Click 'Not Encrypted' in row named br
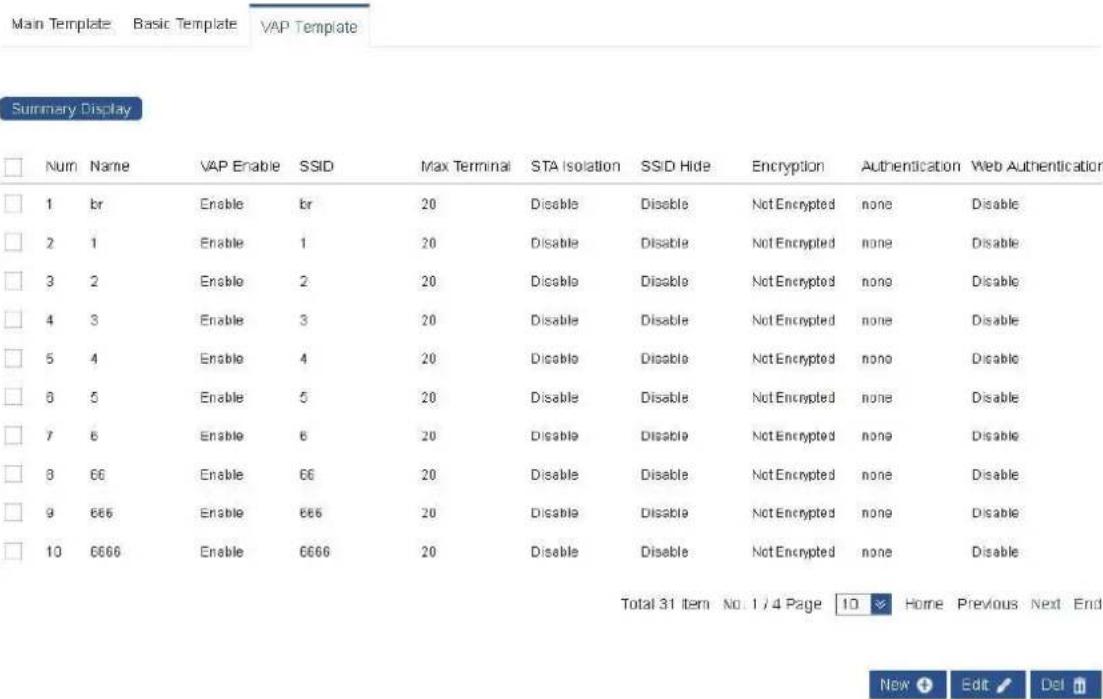The width and height of the screenshot is (1103, 699). click(x=793, y=204)
